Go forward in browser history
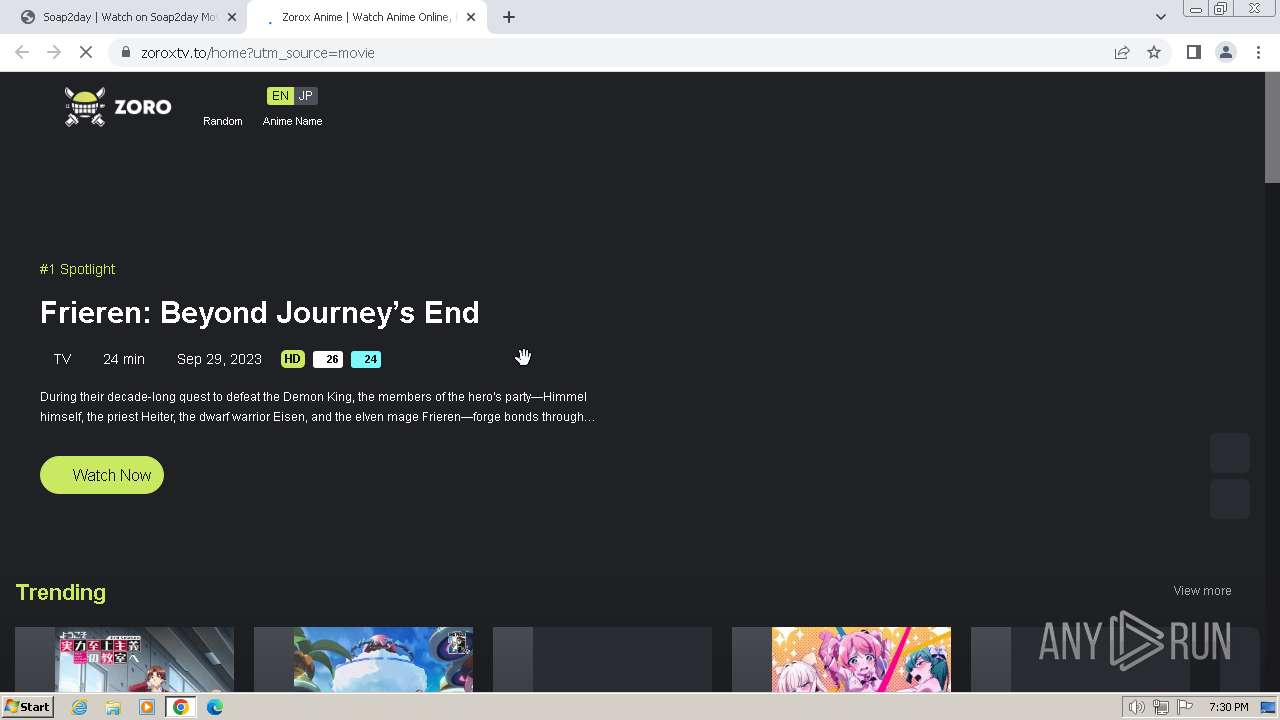 point(54,53)
